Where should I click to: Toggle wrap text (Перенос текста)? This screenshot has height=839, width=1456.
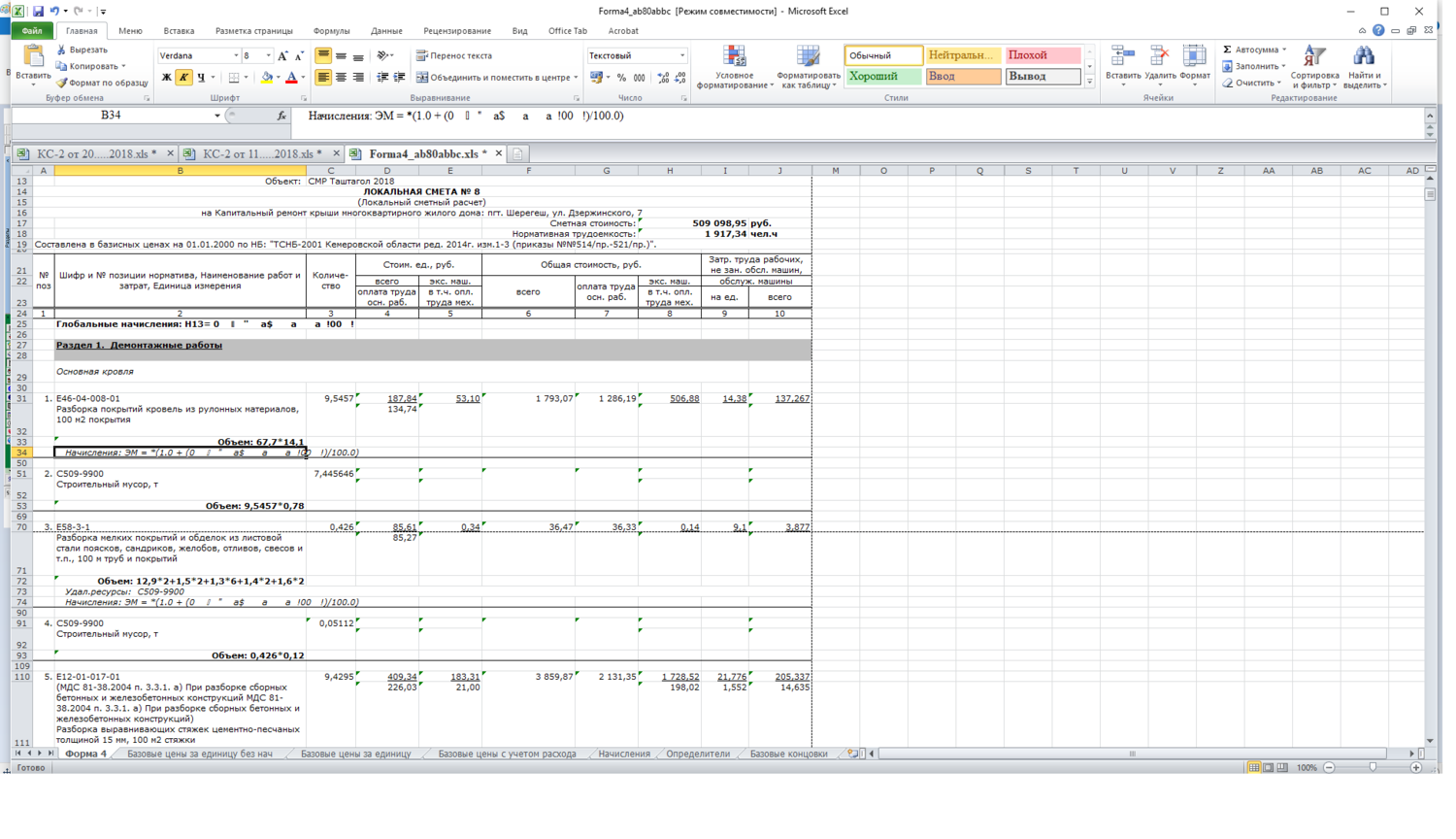pyautogui.click(x=454, y=56)
